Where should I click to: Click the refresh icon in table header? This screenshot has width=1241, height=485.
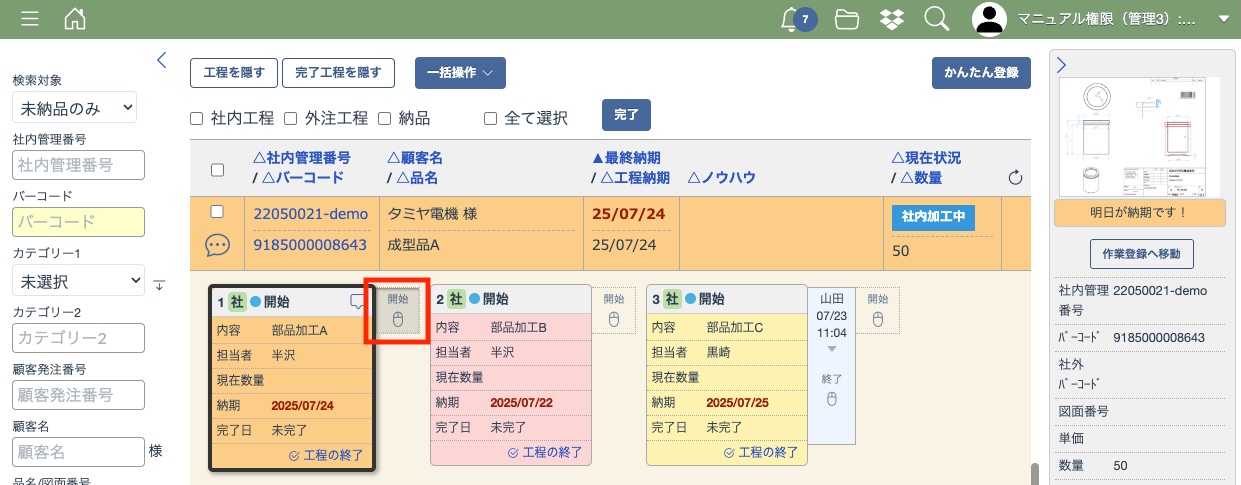pos(1015,178)
